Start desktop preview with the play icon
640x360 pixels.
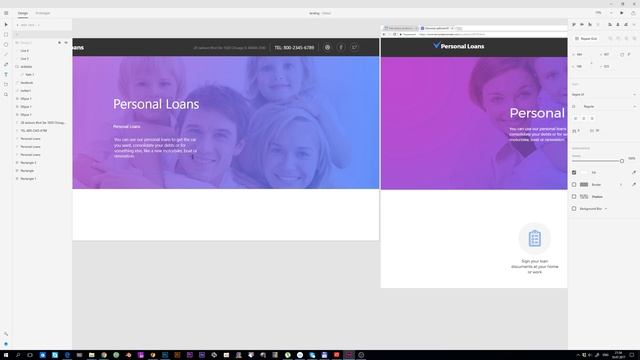(622, 13)
